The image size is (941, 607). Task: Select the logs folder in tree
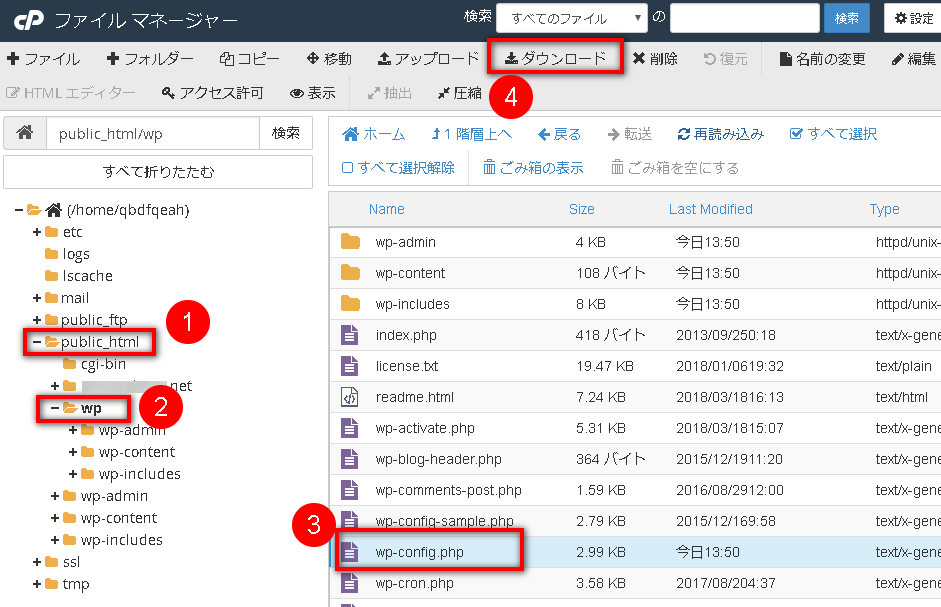pyautogui.click(x=68, y=254)
